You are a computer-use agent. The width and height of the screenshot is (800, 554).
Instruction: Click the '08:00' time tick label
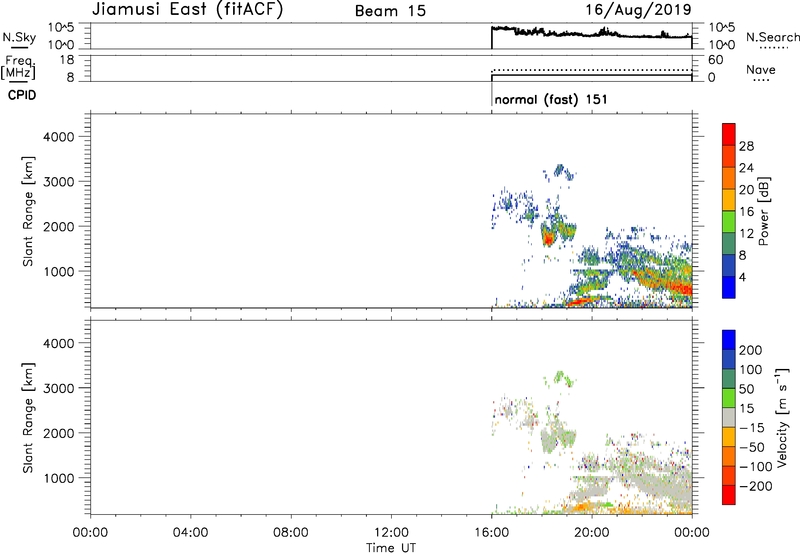tap(291, 533)
